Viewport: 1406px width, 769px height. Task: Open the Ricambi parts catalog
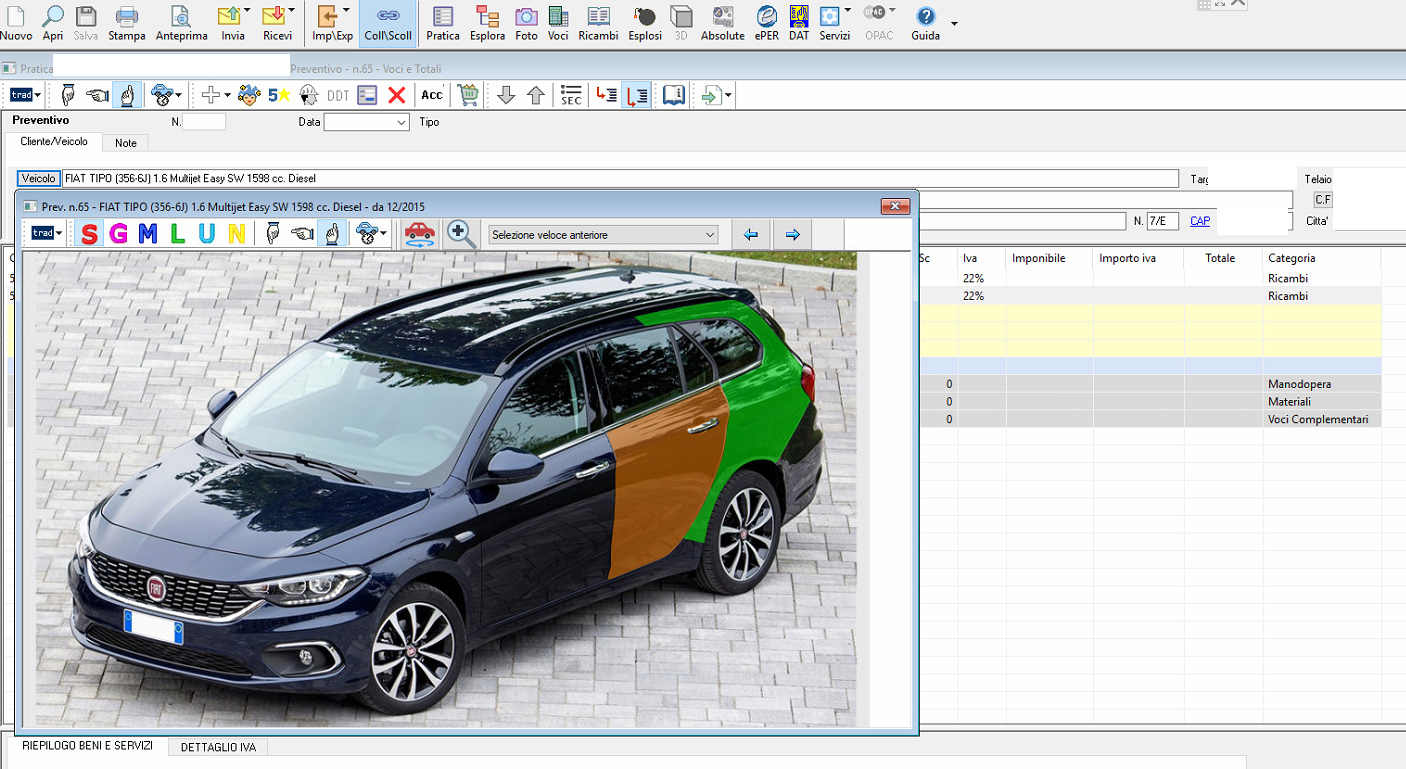point(598,23)
